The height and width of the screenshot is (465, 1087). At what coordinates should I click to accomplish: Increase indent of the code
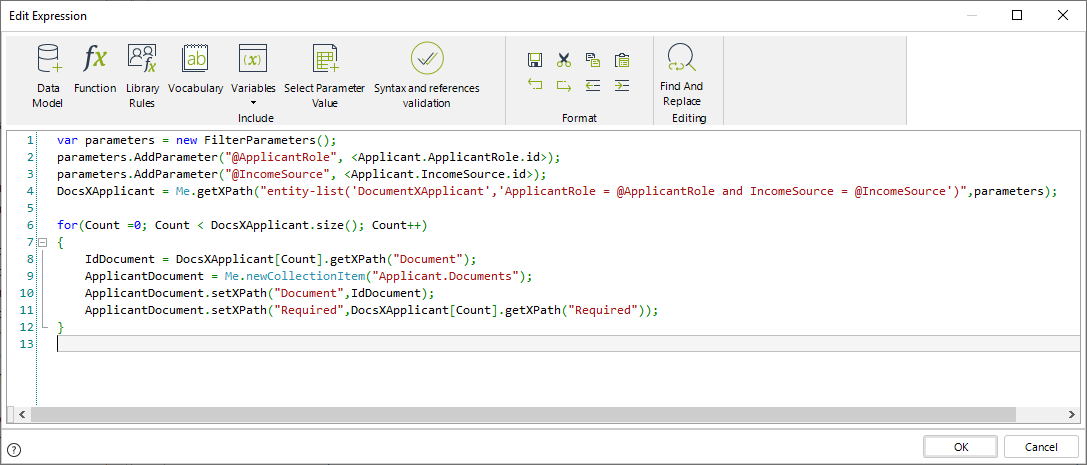(x=622, y=86)
